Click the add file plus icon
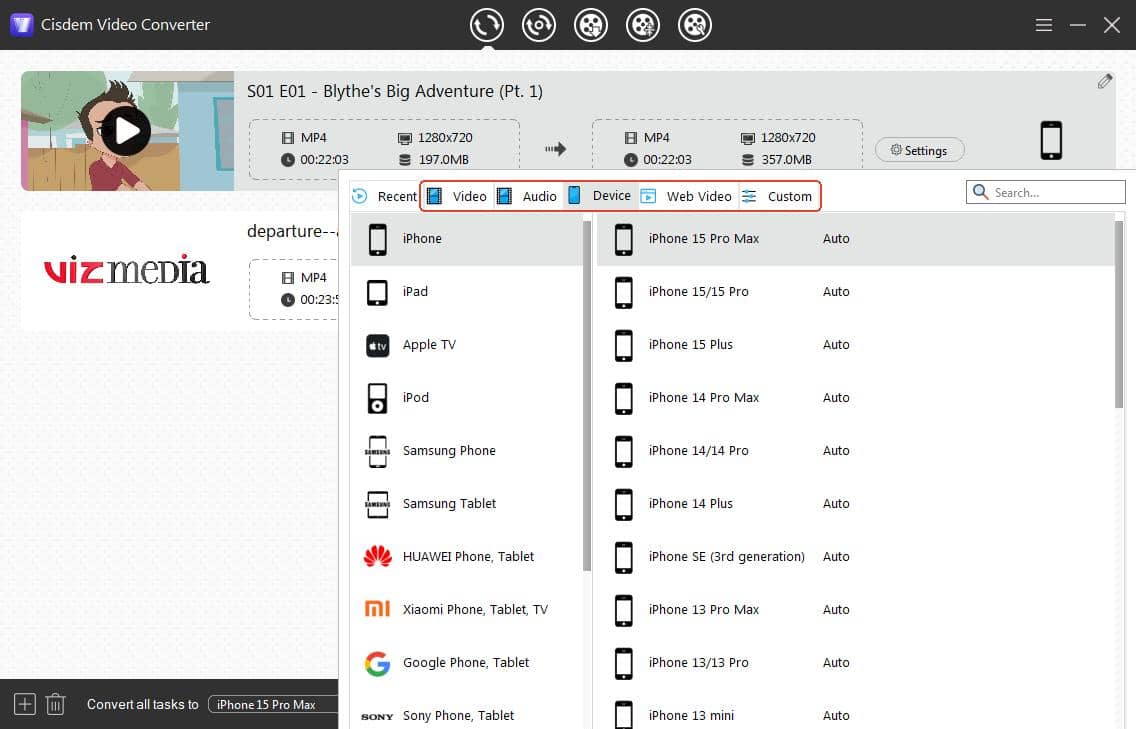The height and width of the screenshot is (729, 1136). [x=25, y=704]
